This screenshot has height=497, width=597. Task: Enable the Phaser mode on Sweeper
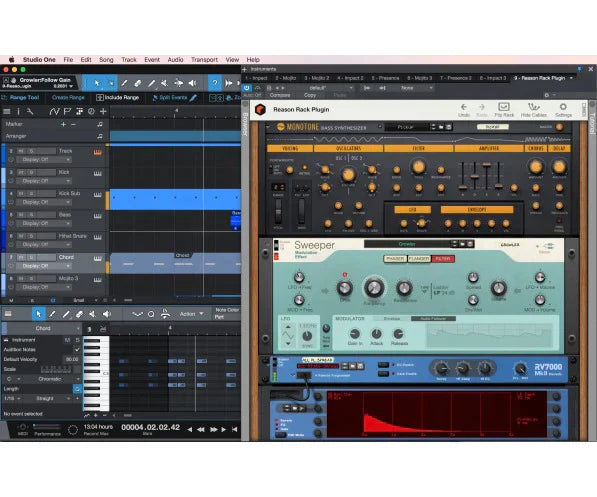pyautogui.click(x=395, y=259)
